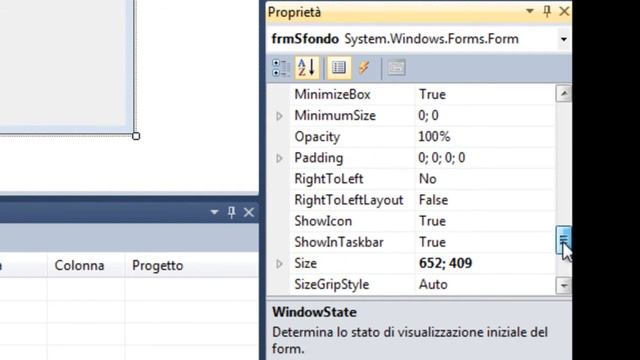Select the RightToLeft property name
The width and height of the screenshot is (640, 360).
329,179
